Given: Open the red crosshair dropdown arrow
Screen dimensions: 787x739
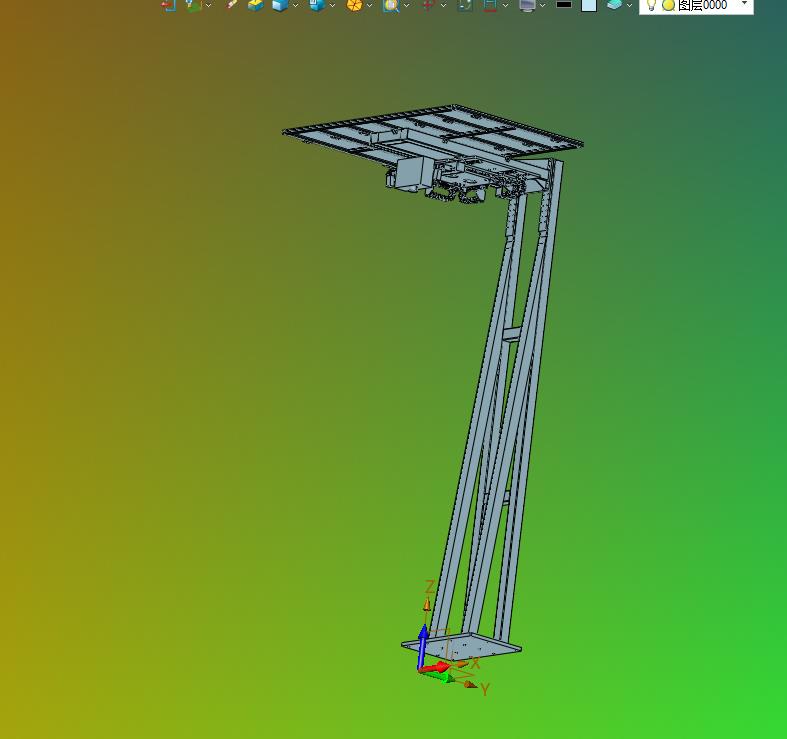Looking at the screenshot, I should tap(443, 6).
